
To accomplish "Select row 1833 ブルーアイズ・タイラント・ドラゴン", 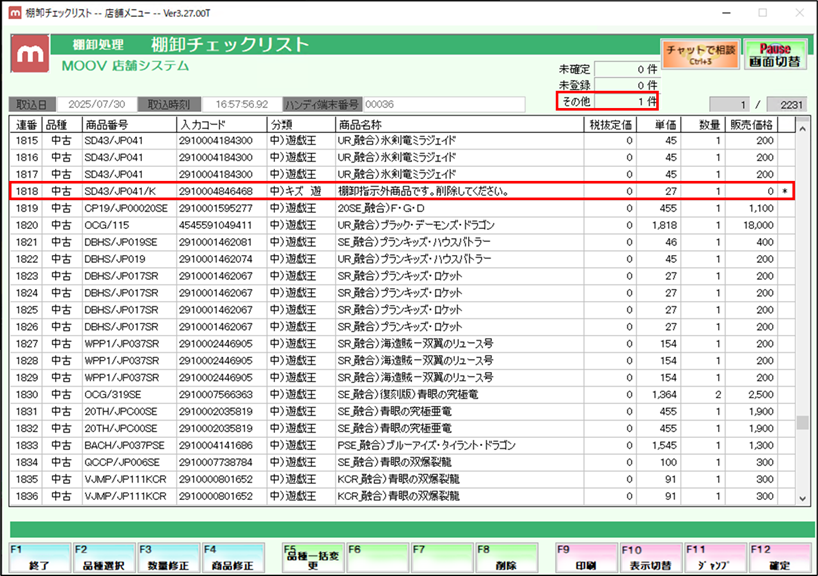I will [x=402, y=445].
